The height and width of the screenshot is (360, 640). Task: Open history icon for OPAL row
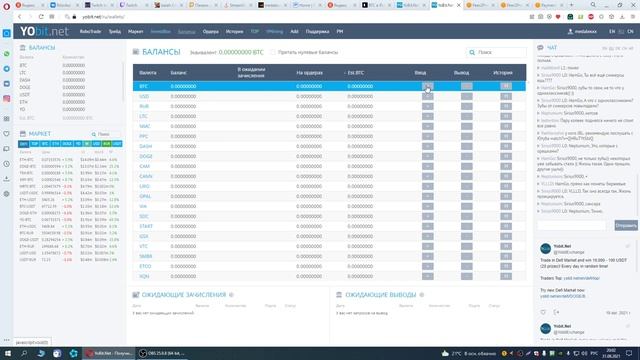(506, 196)
